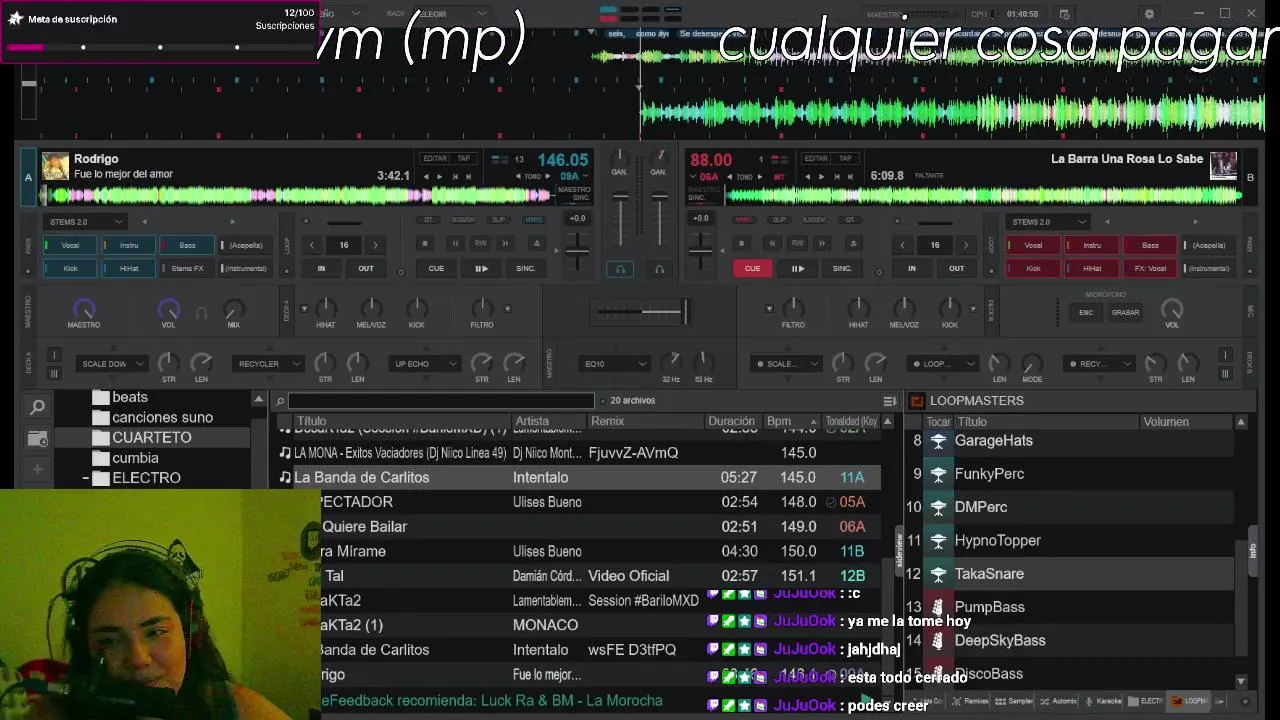Trigger the PumpBass sample pad icon
Viewport: 1280px width, 720px height.
point(938,607)
